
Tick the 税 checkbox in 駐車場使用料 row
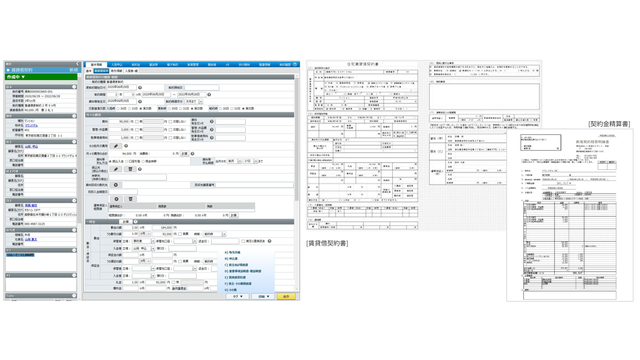coord(137,138)
